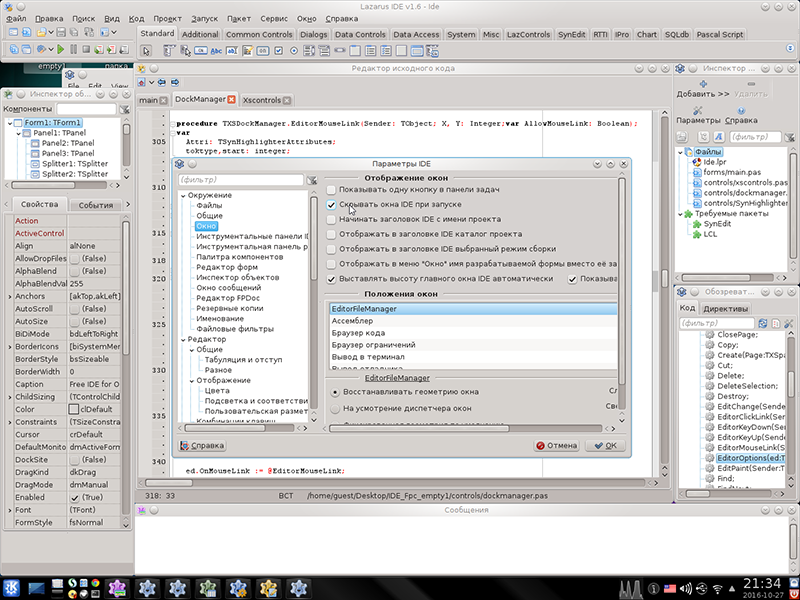Image resolution: width=800 pixels, height=600 pixels.
Task: Pick the TMemo component icon
Action: pos(247,51)
